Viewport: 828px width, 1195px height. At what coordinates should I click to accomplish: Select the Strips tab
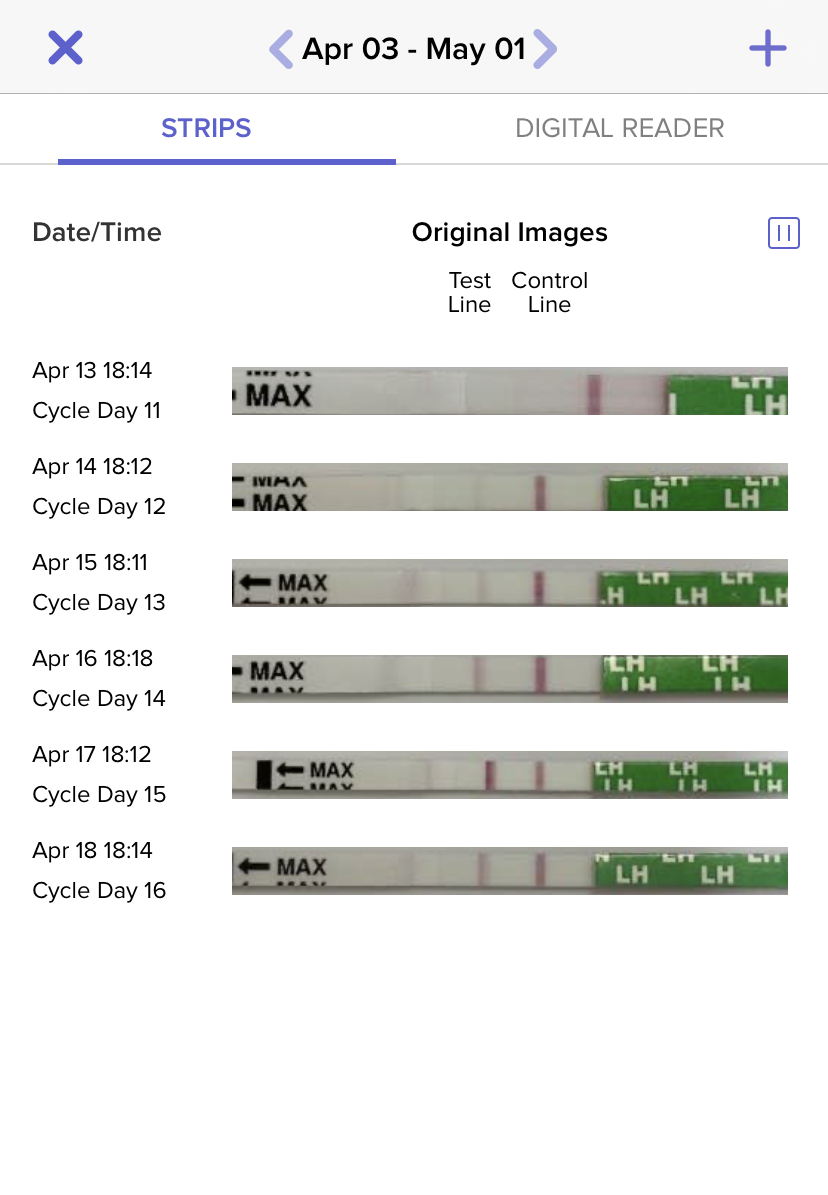click(206, 129)
